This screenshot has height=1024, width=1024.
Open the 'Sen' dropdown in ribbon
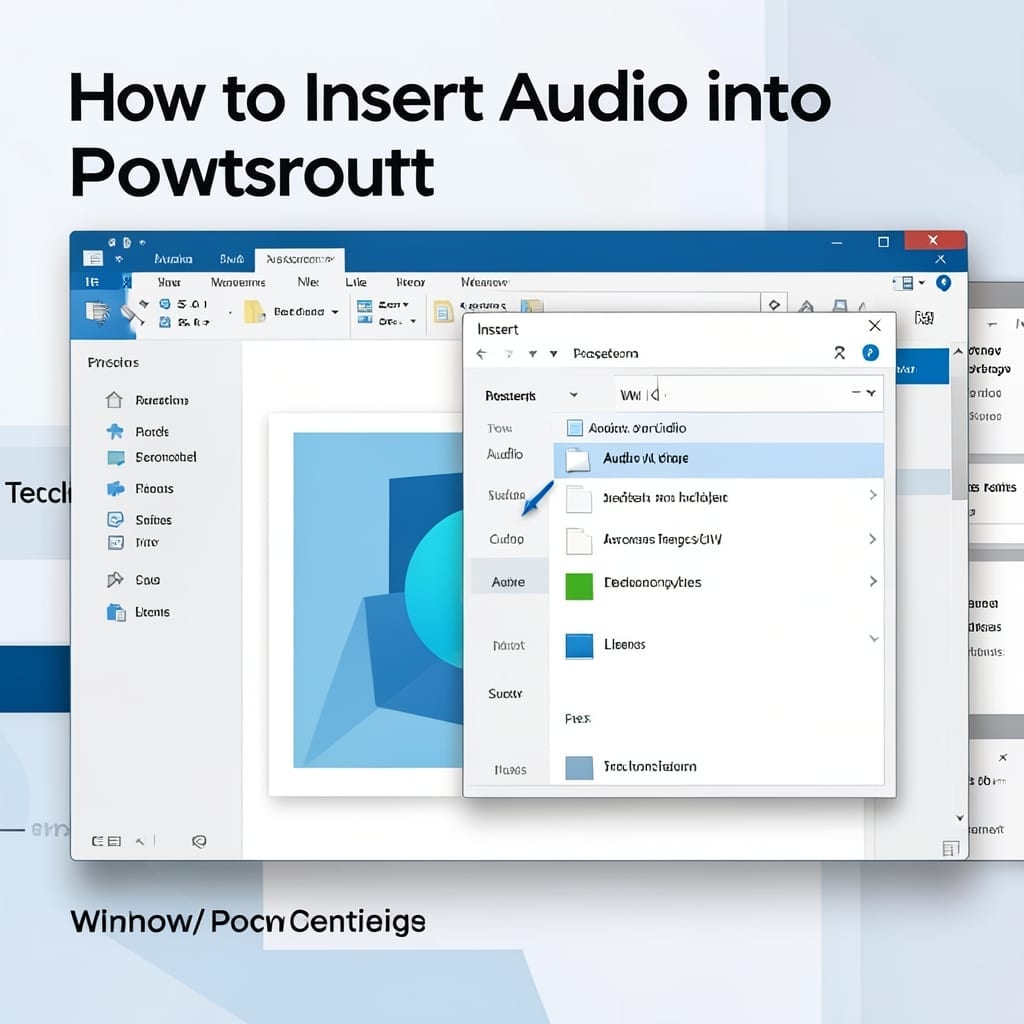coord(406,304)
